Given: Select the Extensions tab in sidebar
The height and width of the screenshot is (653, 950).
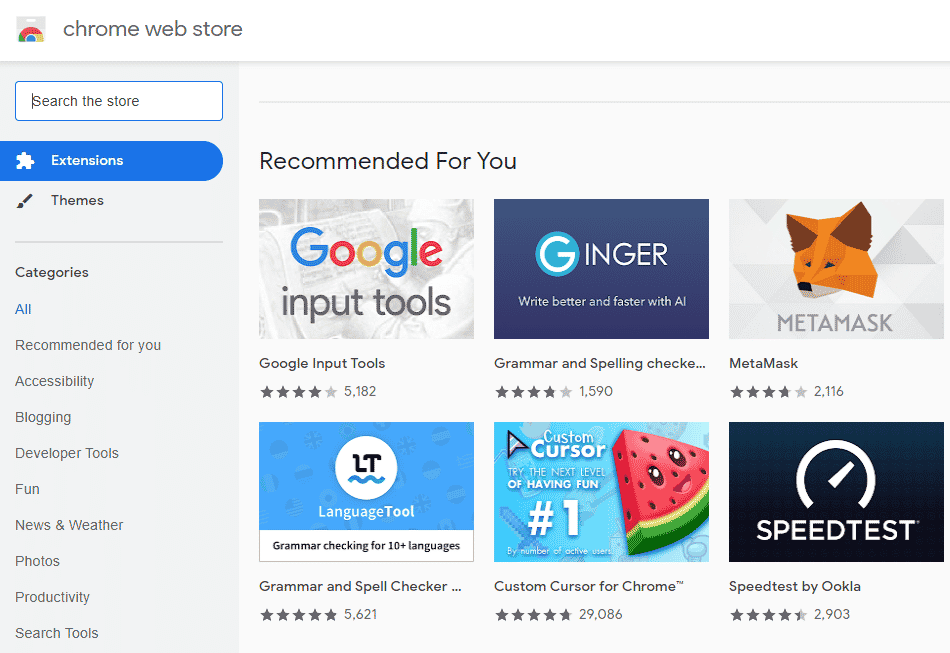Looking at the screenshot, I should (87, 161).
